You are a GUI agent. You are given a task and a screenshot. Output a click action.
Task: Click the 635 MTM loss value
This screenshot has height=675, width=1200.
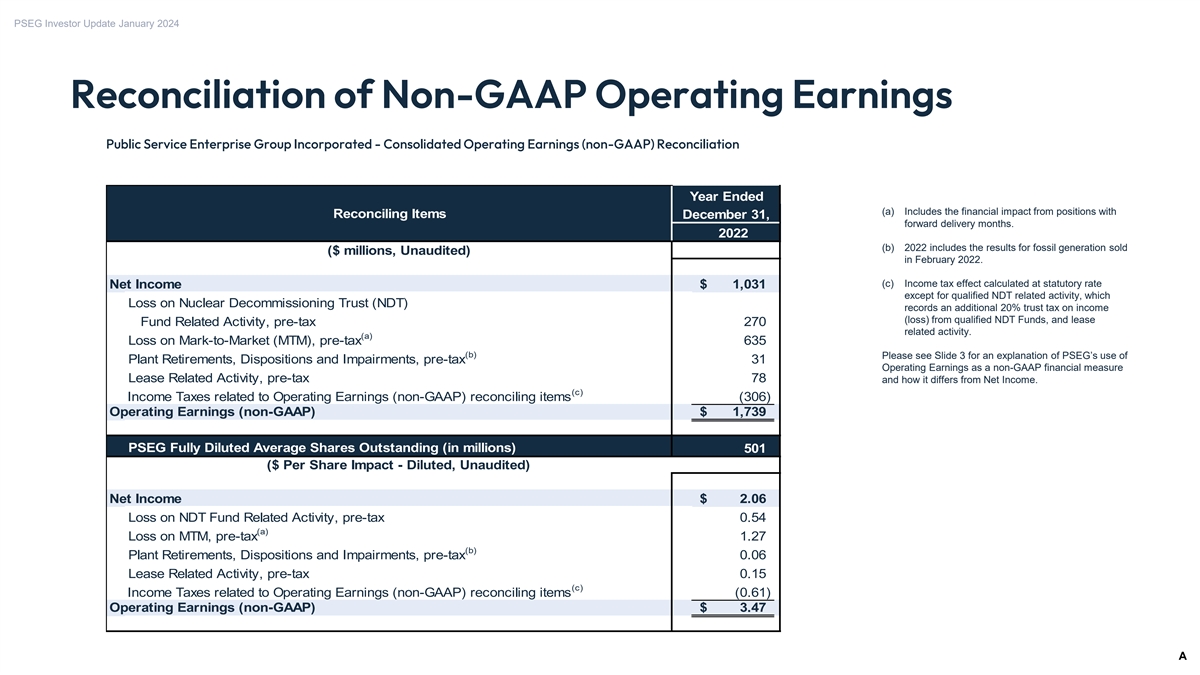pos(754,341)
